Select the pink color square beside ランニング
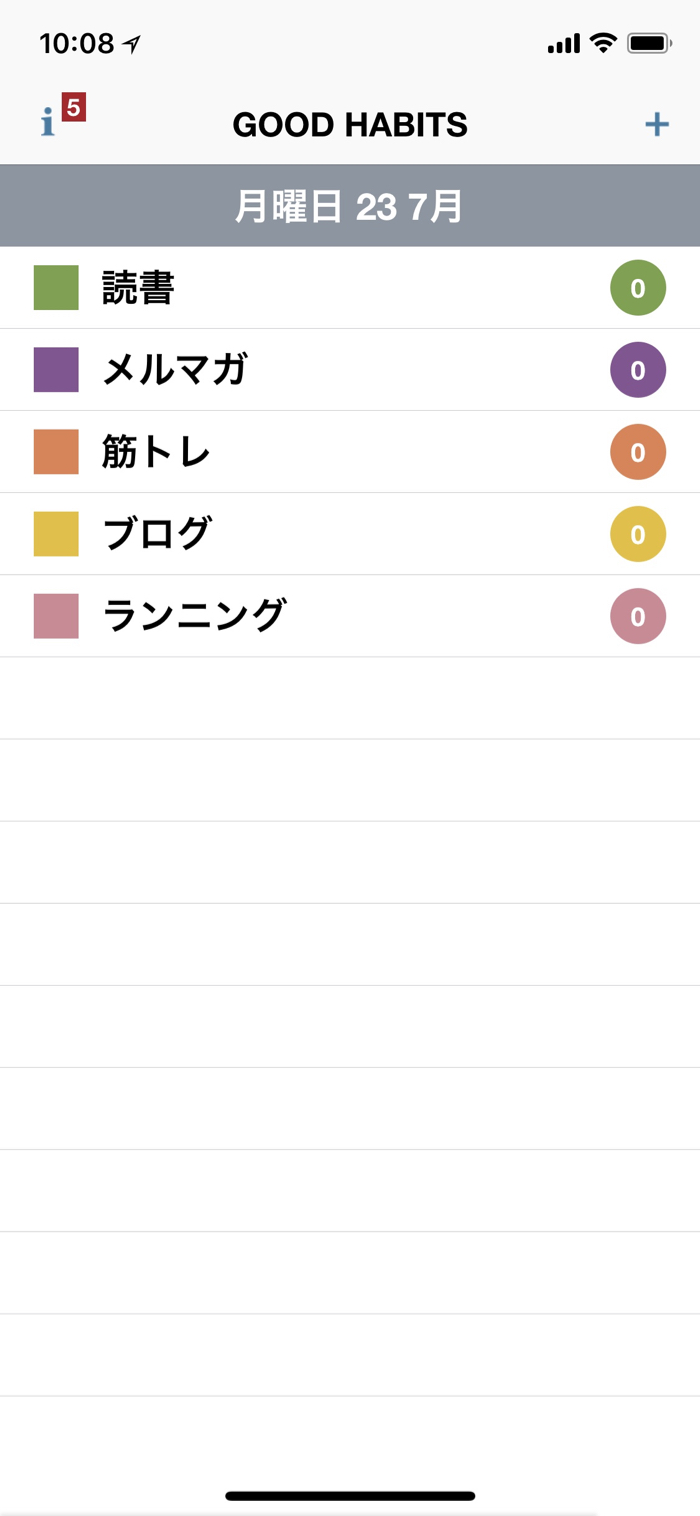 point(56,616)
